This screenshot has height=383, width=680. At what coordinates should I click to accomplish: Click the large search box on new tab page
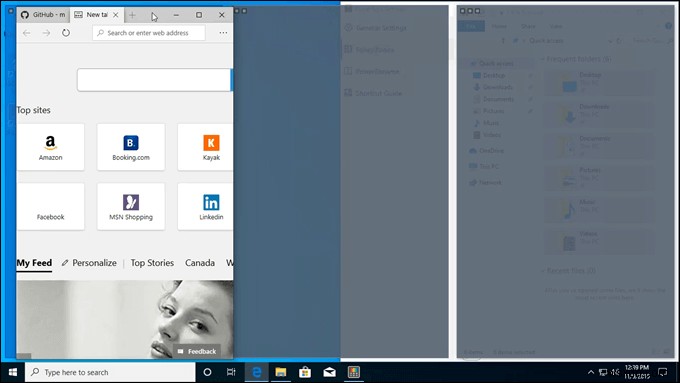tap(154, 80)
